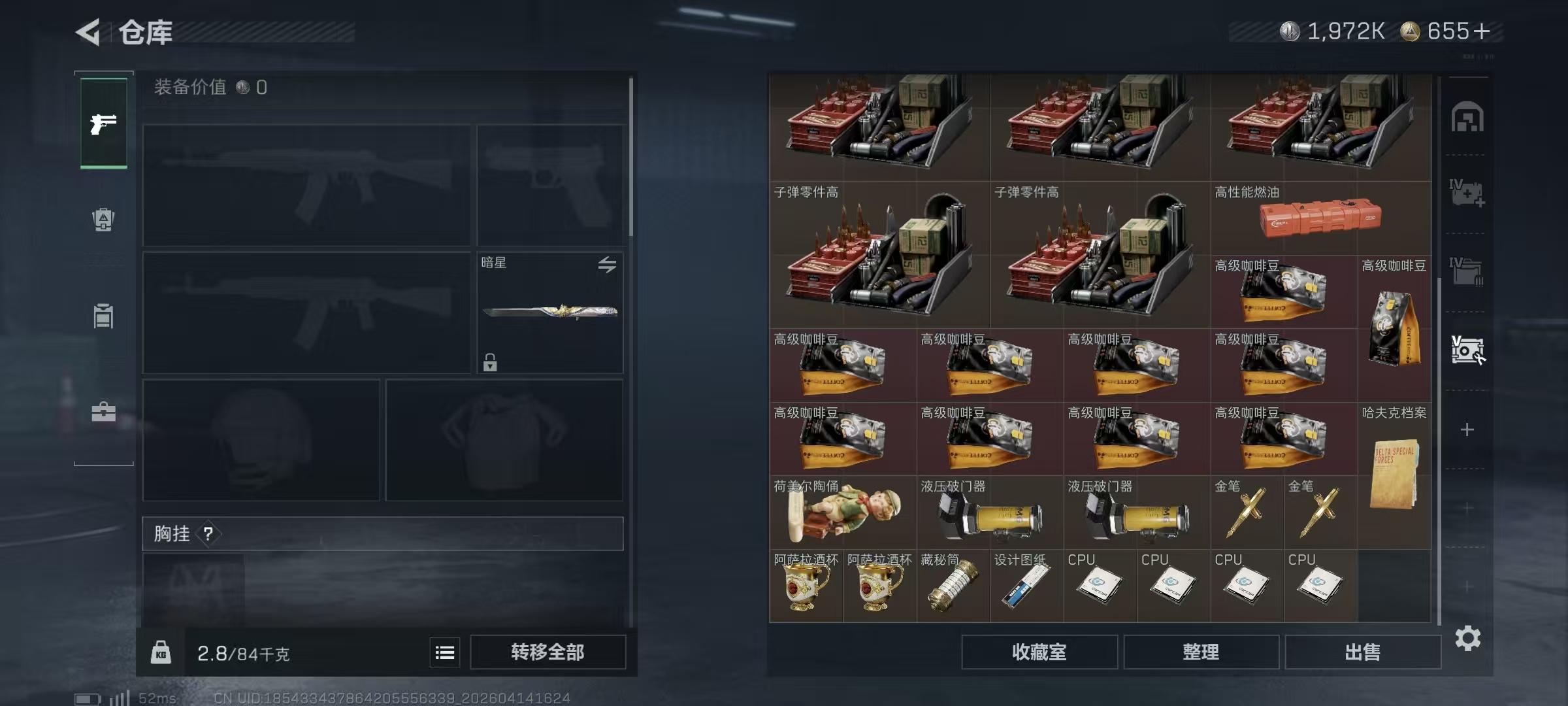Add more gold currency via plus sign
The width and height of the screenshot is (1568, 706).
click(x=1482, y=31)
